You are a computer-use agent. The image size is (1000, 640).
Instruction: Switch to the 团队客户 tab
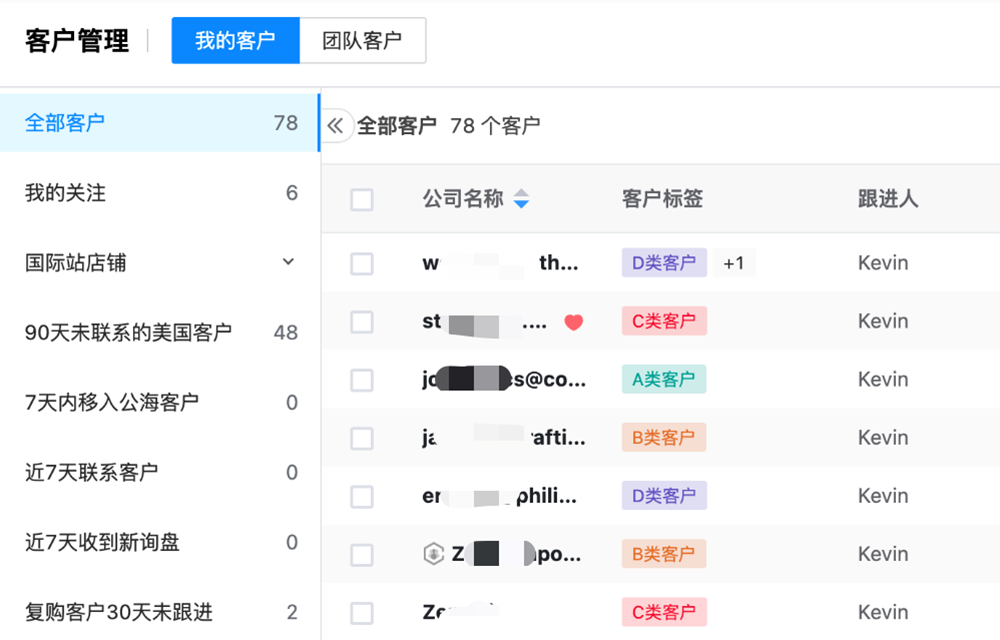pyautogui.click(x=362, y=41)
